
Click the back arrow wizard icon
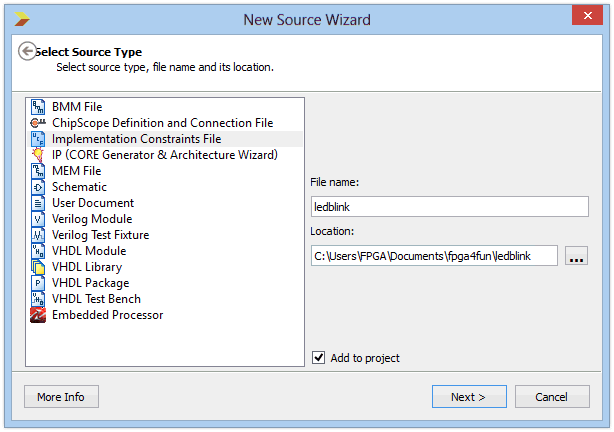tap(28, 52)
